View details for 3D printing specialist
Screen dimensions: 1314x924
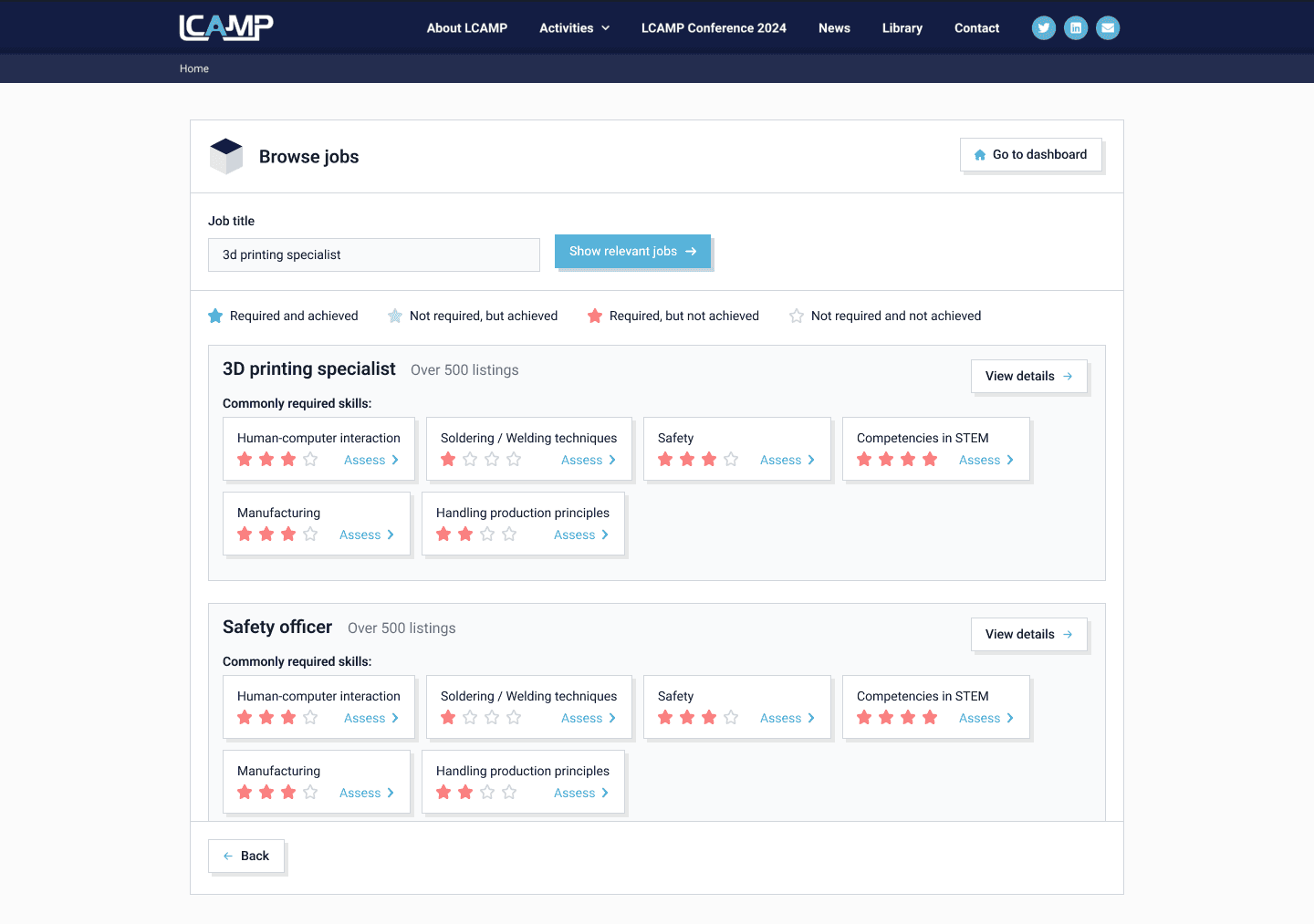pos(1029,376)
